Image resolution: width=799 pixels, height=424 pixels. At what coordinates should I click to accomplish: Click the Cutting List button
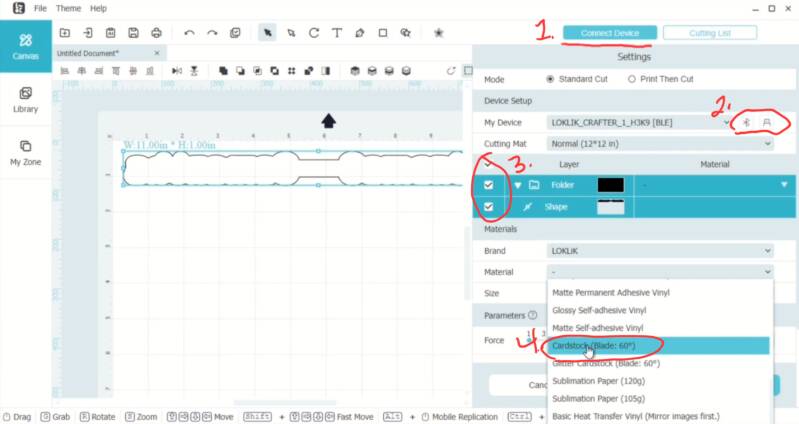click(x=710, y=33)
